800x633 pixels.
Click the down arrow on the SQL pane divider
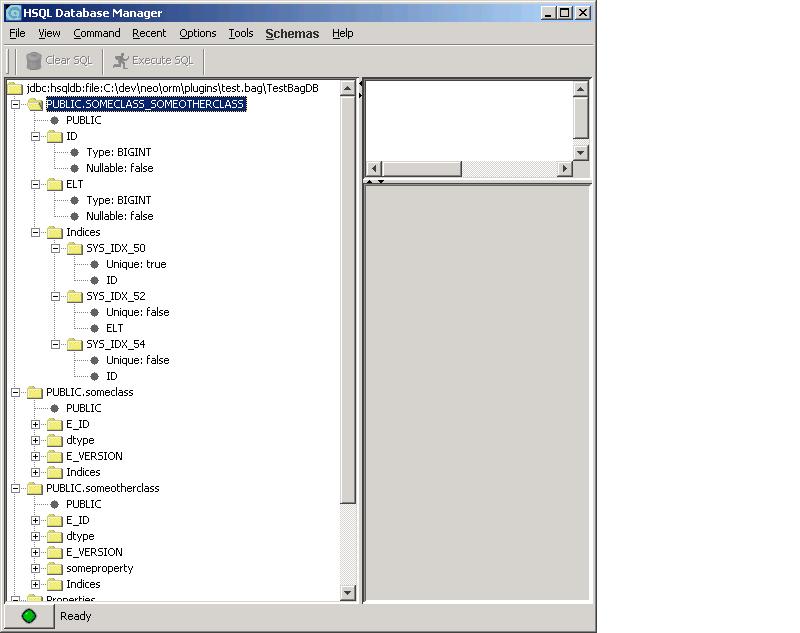[381, 181]
